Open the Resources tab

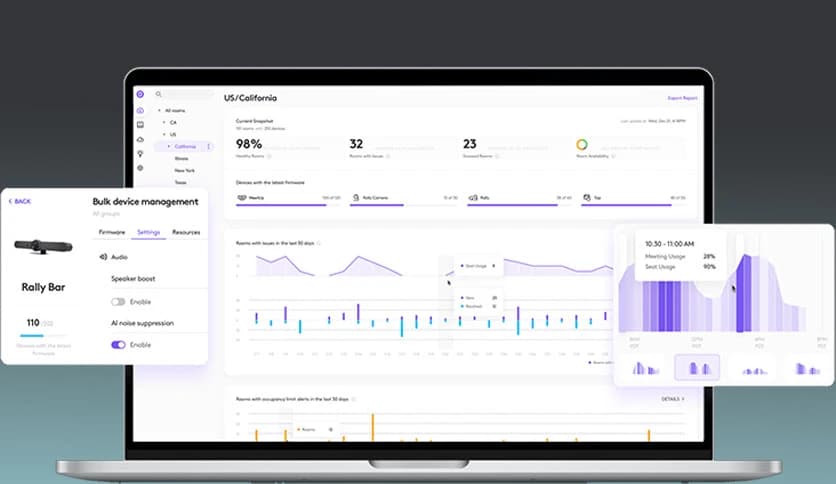coord(186,232)
